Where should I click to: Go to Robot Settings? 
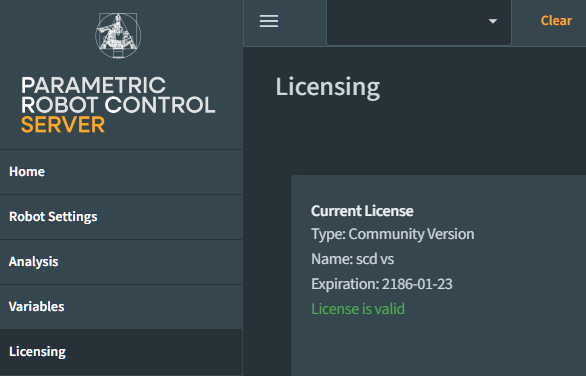tap(121, 217)
